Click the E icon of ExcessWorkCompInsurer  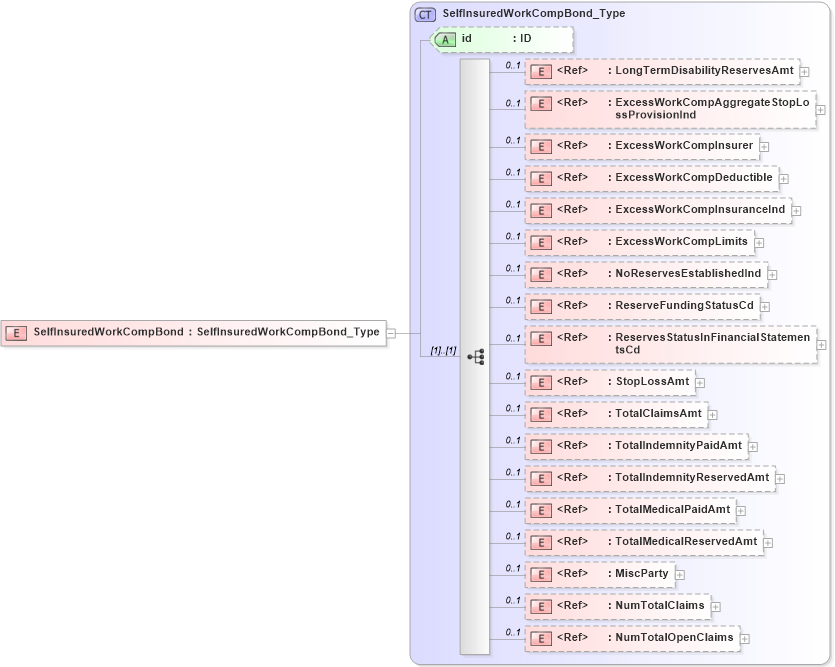pos(541,146)
